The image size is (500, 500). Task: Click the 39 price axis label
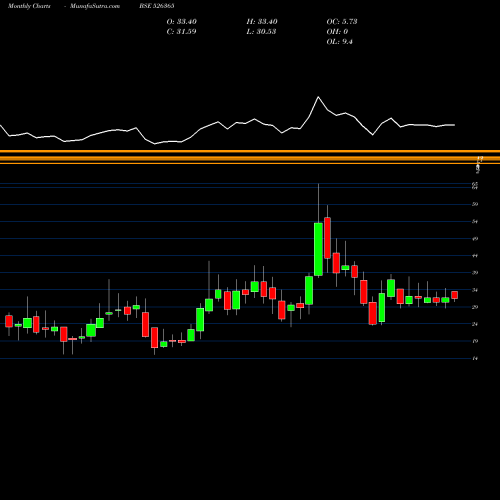pyautogui.click(x=475, y=273)
